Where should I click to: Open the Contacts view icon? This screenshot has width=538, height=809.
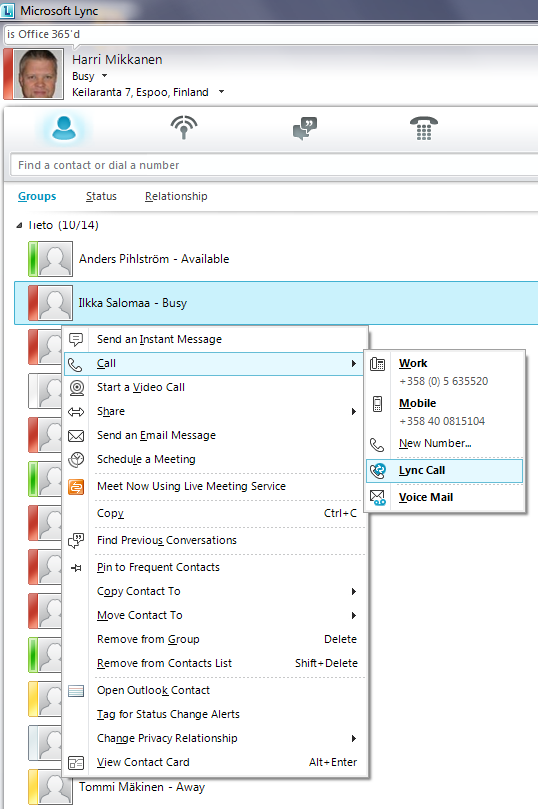[64, 128]
